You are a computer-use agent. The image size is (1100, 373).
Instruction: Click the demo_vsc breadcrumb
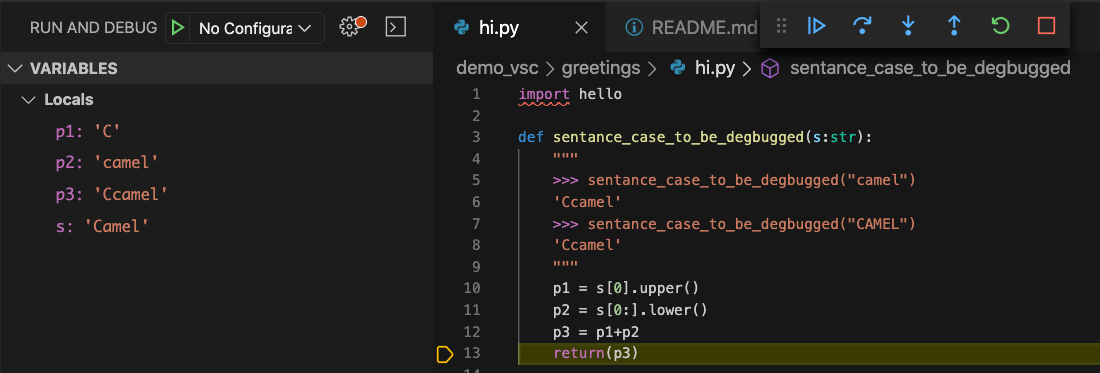click(x=497, y=68)
